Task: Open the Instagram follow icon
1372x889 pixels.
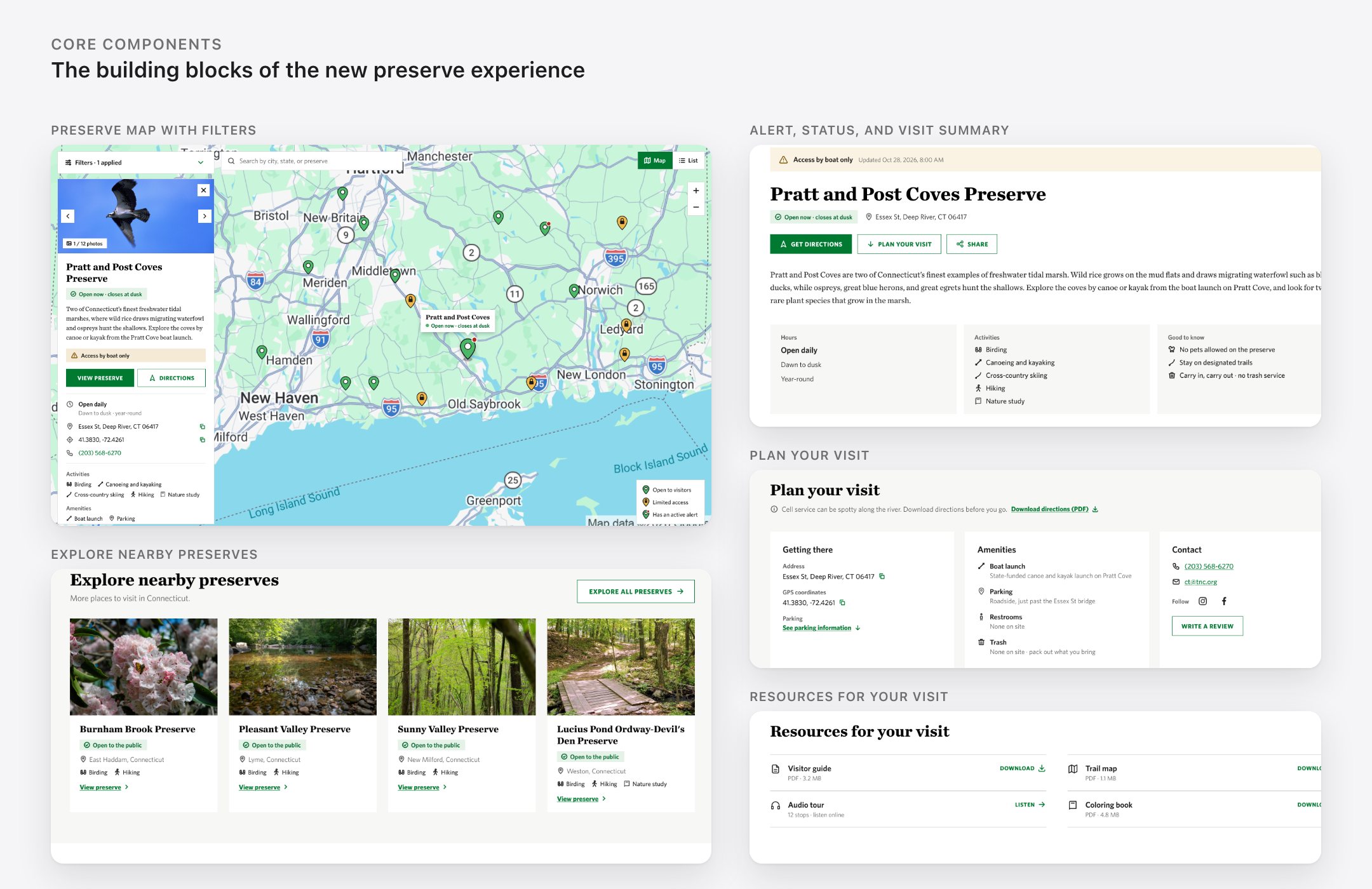Action: 1202,601
